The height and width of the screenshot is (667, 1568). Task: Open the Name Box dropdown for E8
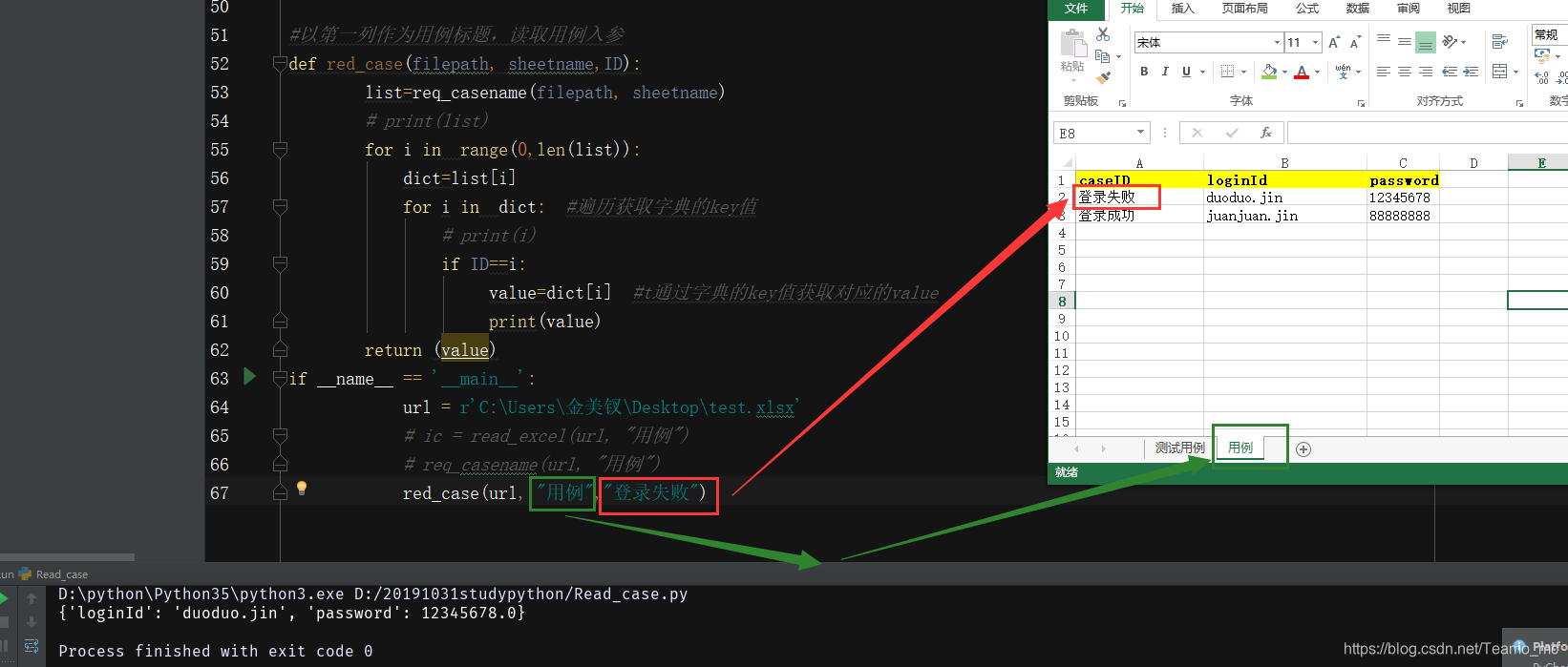point(1140,133)
